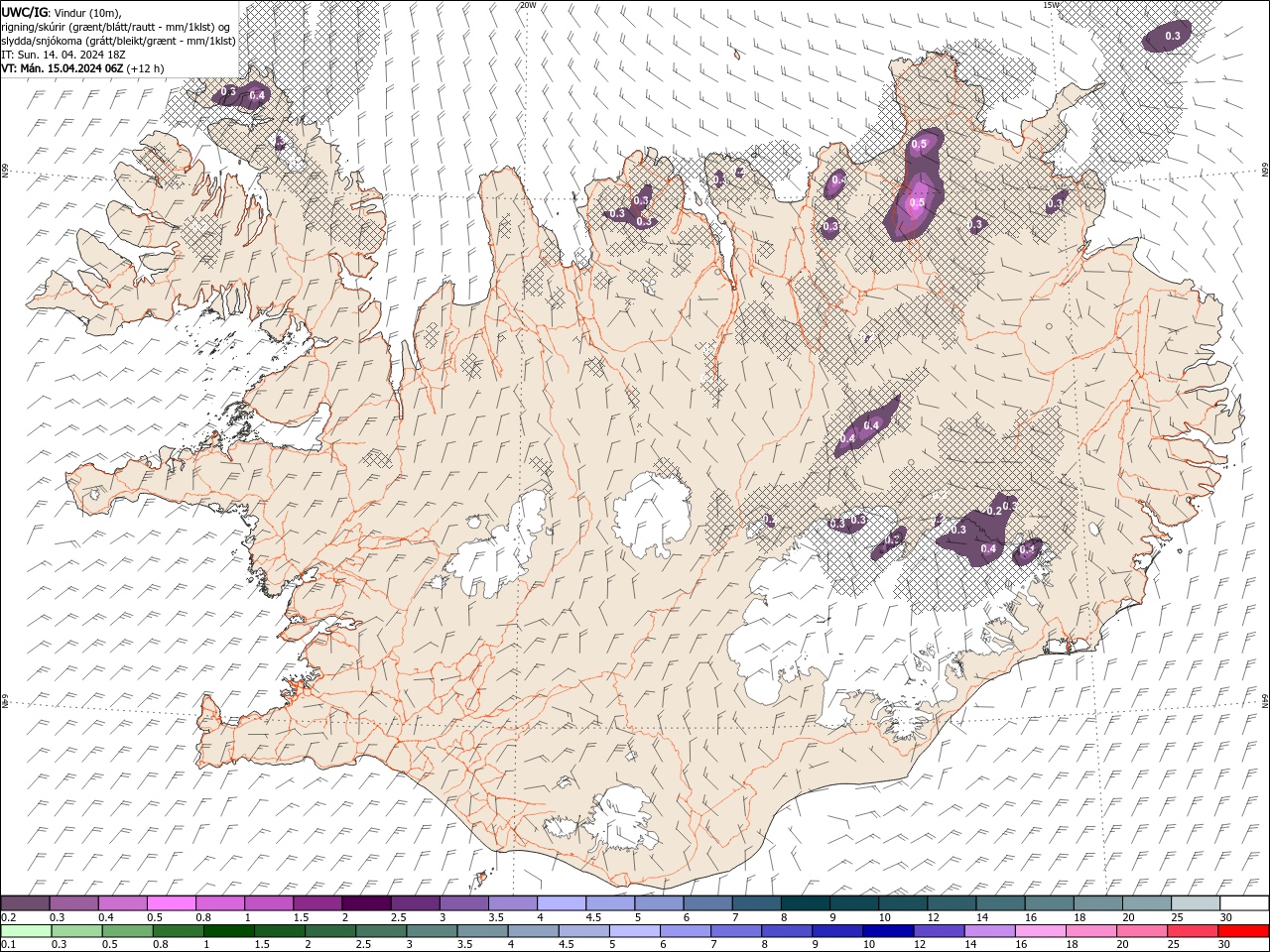Click the 0.5 label inside the bright pink snow core
This screenshot has height=952, width=1270.
[918, 202]
